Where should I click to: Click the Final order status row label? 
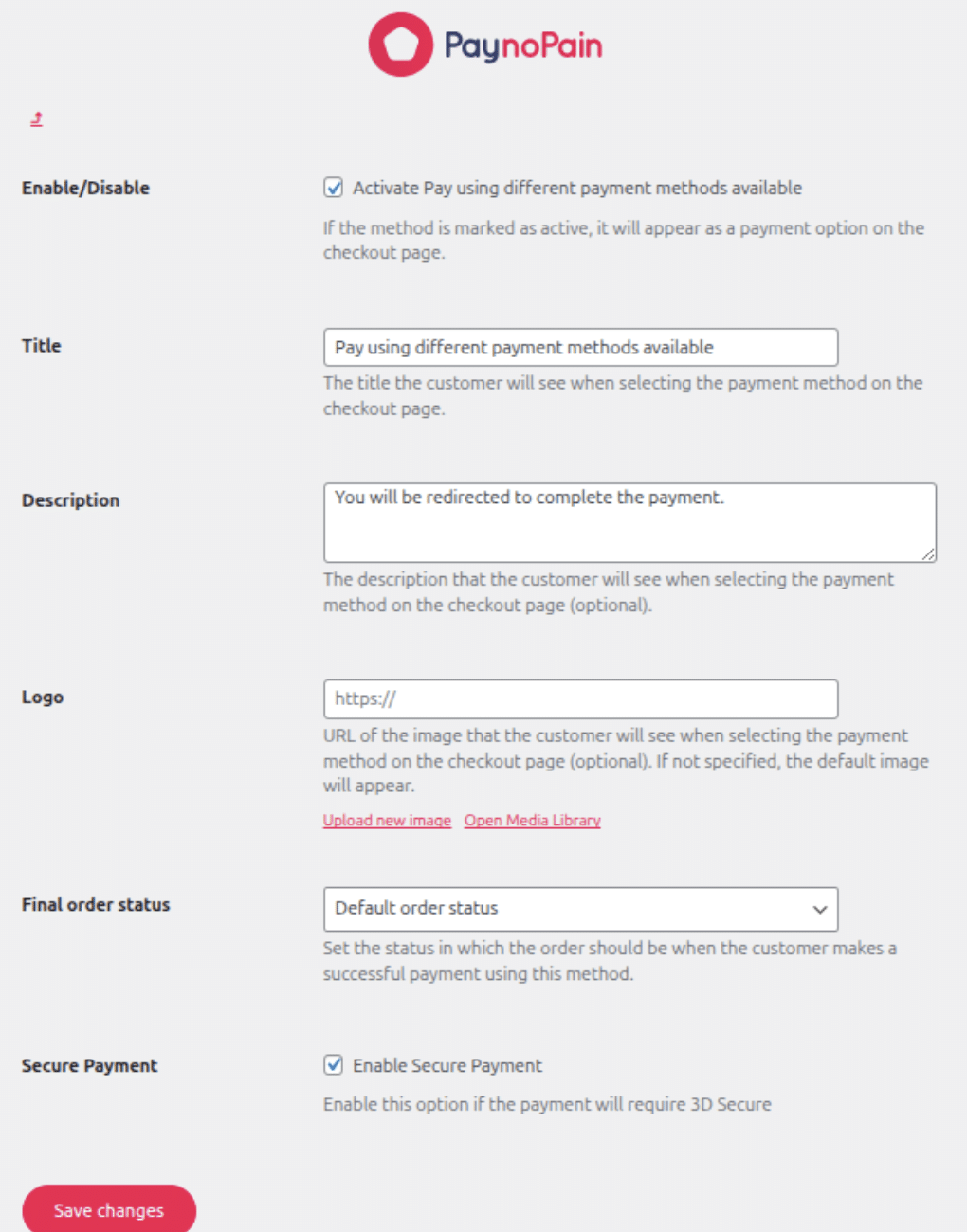(x=96, y=905)
